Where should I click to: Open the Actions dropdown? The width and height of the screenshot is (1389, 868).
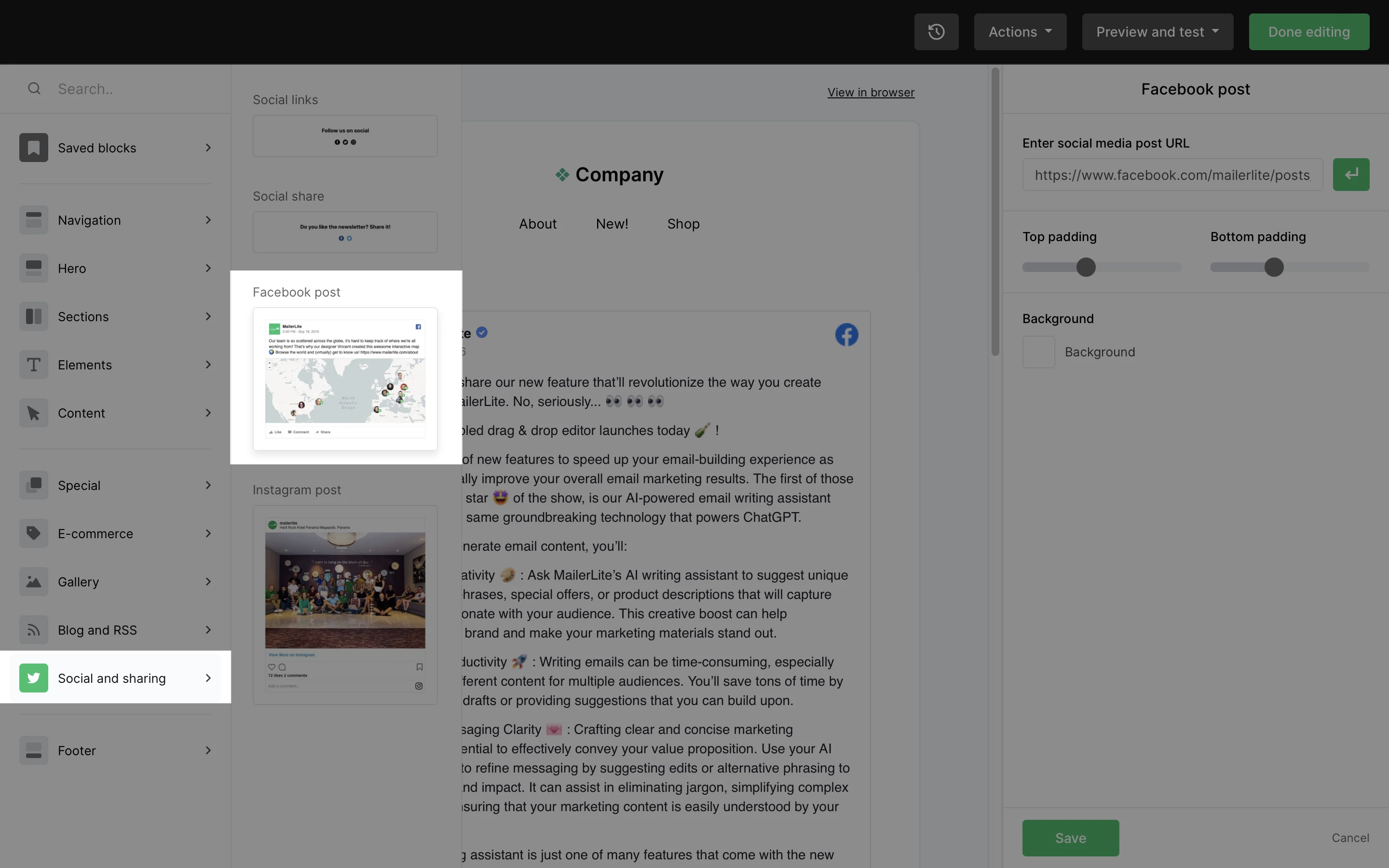[1020, 31]
